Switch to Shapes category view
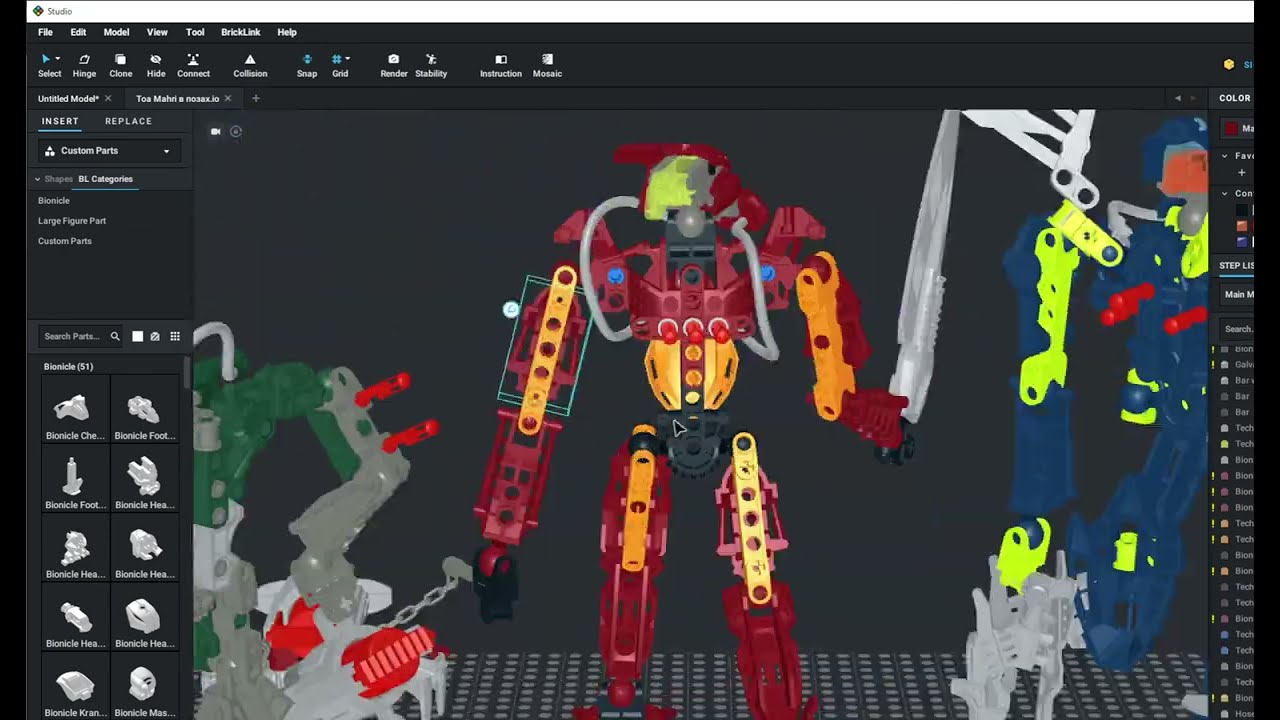This screenshot has width=1280, height=720. [58, 179]
